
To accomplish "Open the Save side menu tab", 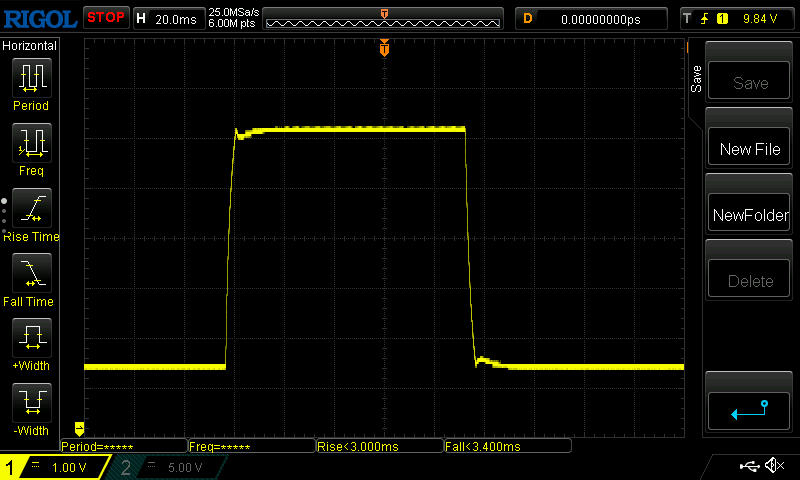I will (x=697, y=79).
